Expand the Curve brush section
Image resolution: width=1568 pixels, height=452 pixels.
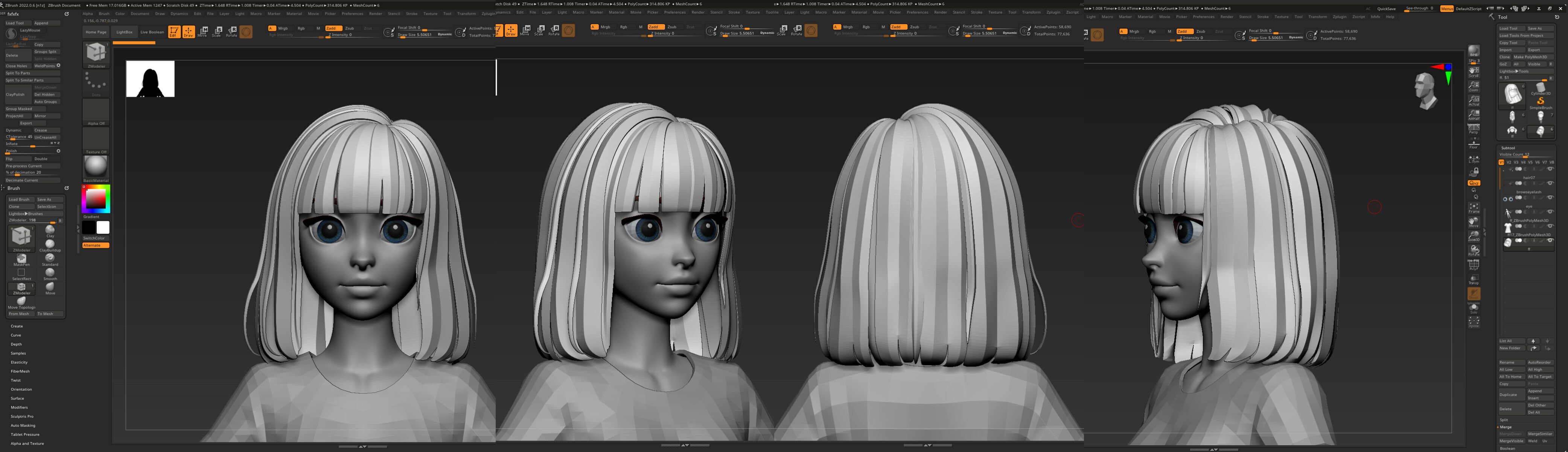click(16, 335)
